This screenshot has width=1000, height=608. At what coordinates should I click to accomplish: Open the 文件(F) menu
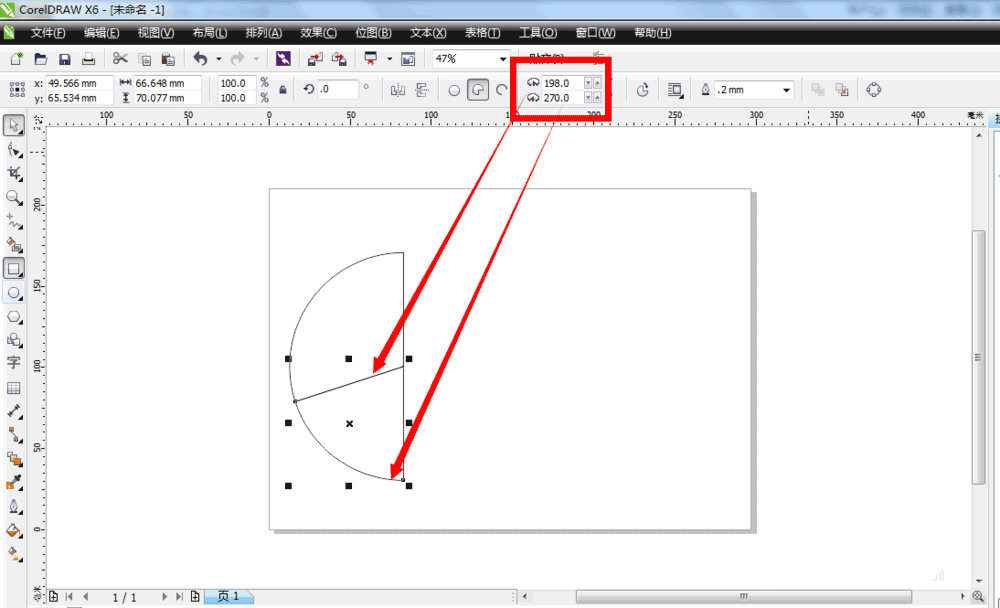[48, 33]
